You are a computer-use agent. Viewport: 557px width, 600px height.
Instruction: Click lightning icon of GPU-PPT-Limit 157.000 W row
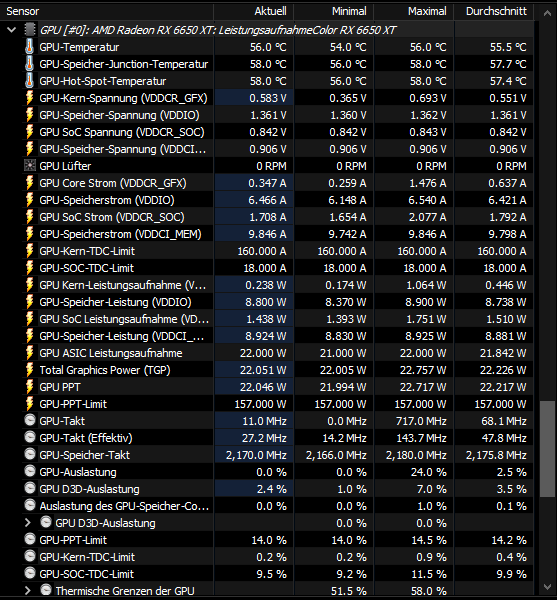[29, 404]
